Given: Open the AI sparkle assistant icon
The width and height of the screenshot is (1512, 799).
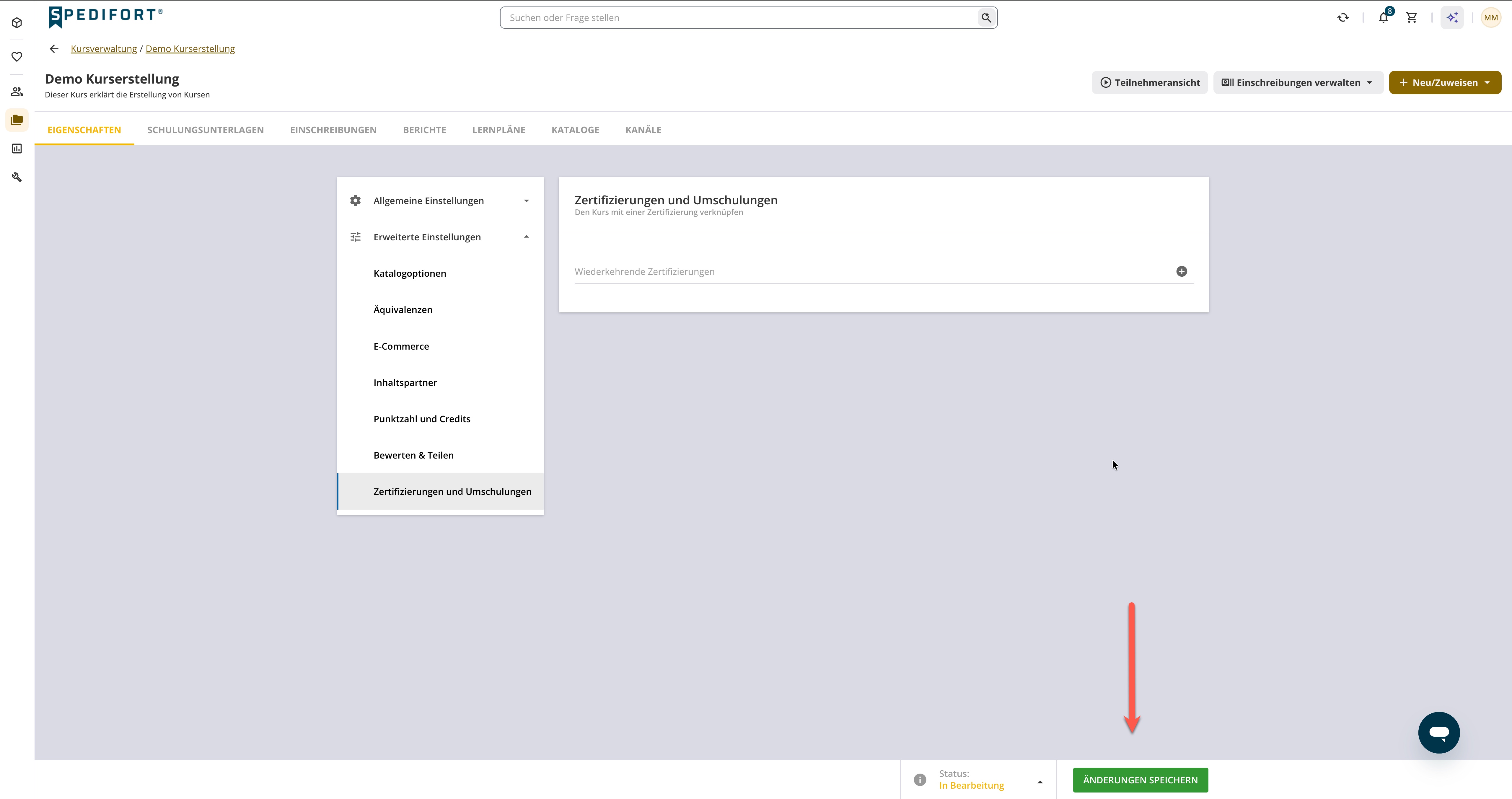Looking at the screenshot, I should click(1452, 18).
